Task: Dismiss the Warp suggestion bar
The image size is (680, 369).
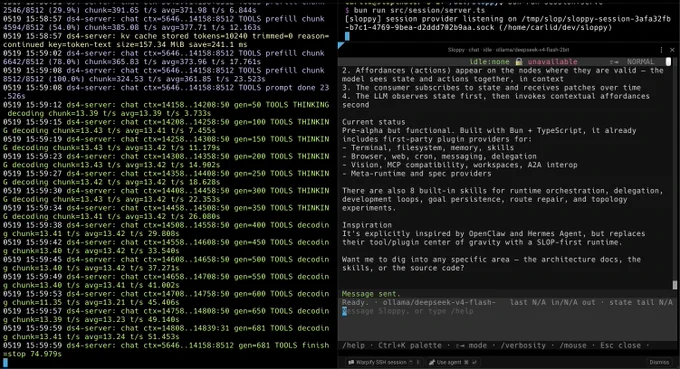Action: [659, 362]
